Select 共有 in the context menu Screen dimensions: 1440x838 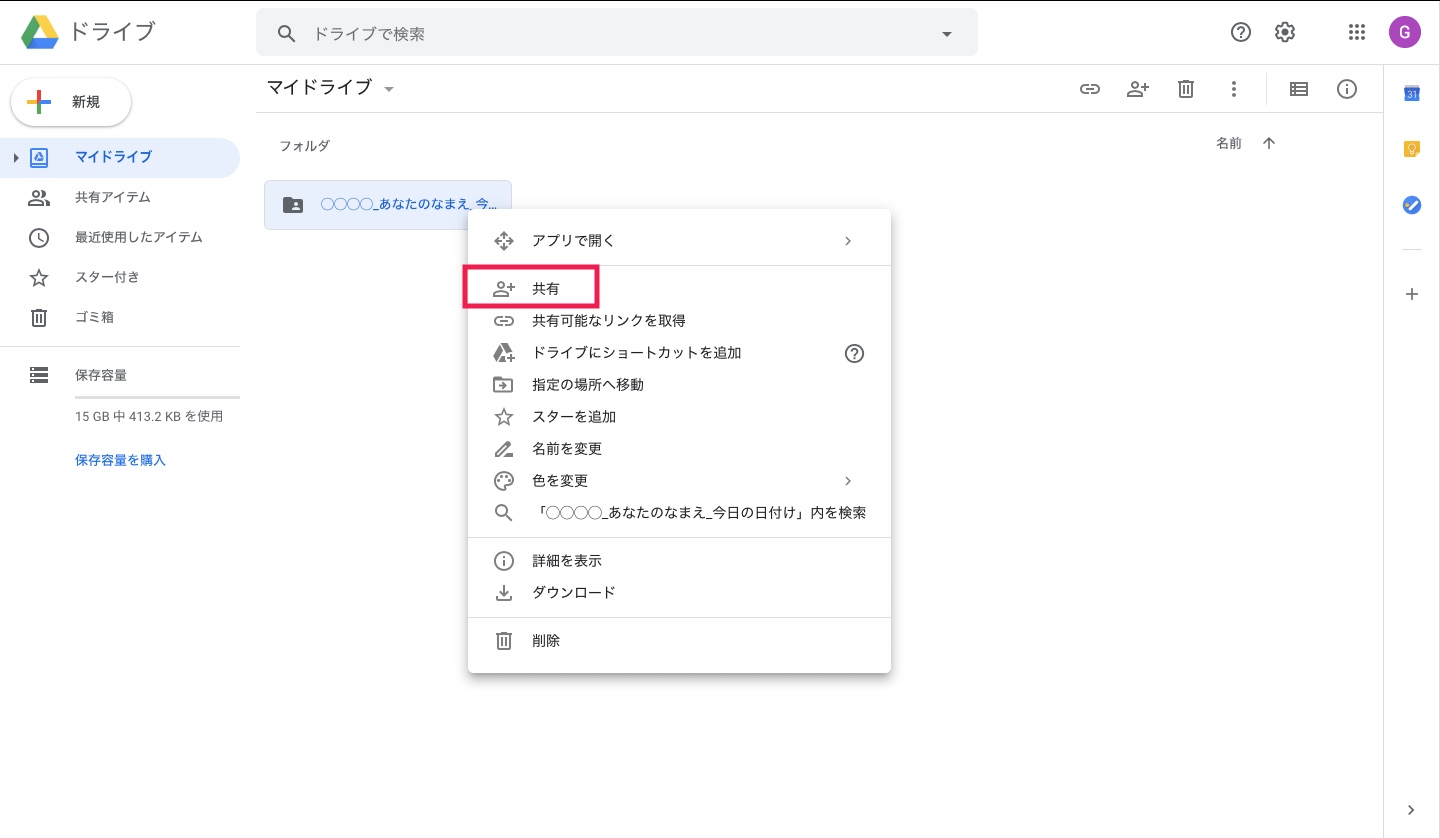point(679,289)
